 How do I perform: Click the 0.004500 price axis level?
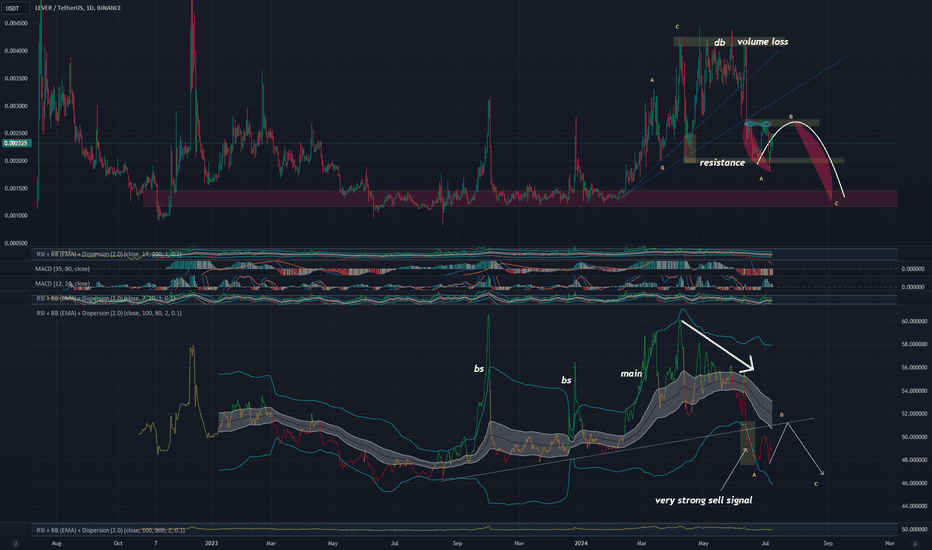click(16, 23)
